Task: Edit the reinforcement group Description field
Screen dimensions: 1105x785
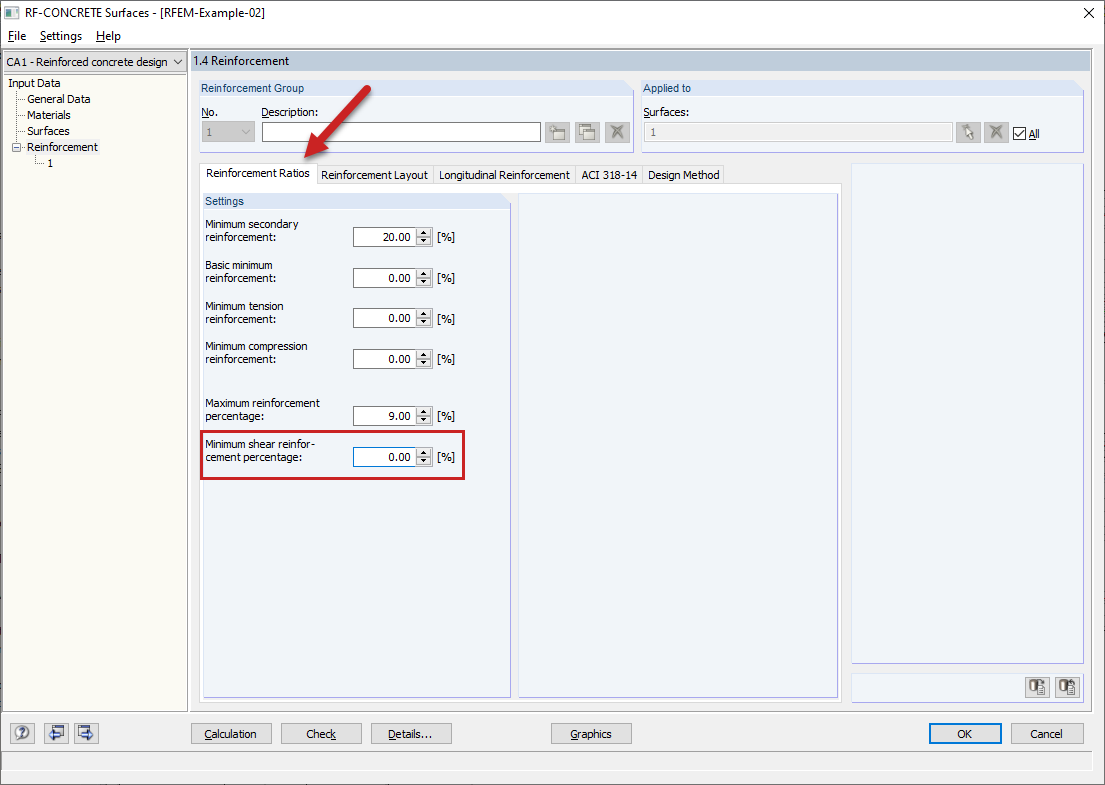Action: tap(400, 131)
